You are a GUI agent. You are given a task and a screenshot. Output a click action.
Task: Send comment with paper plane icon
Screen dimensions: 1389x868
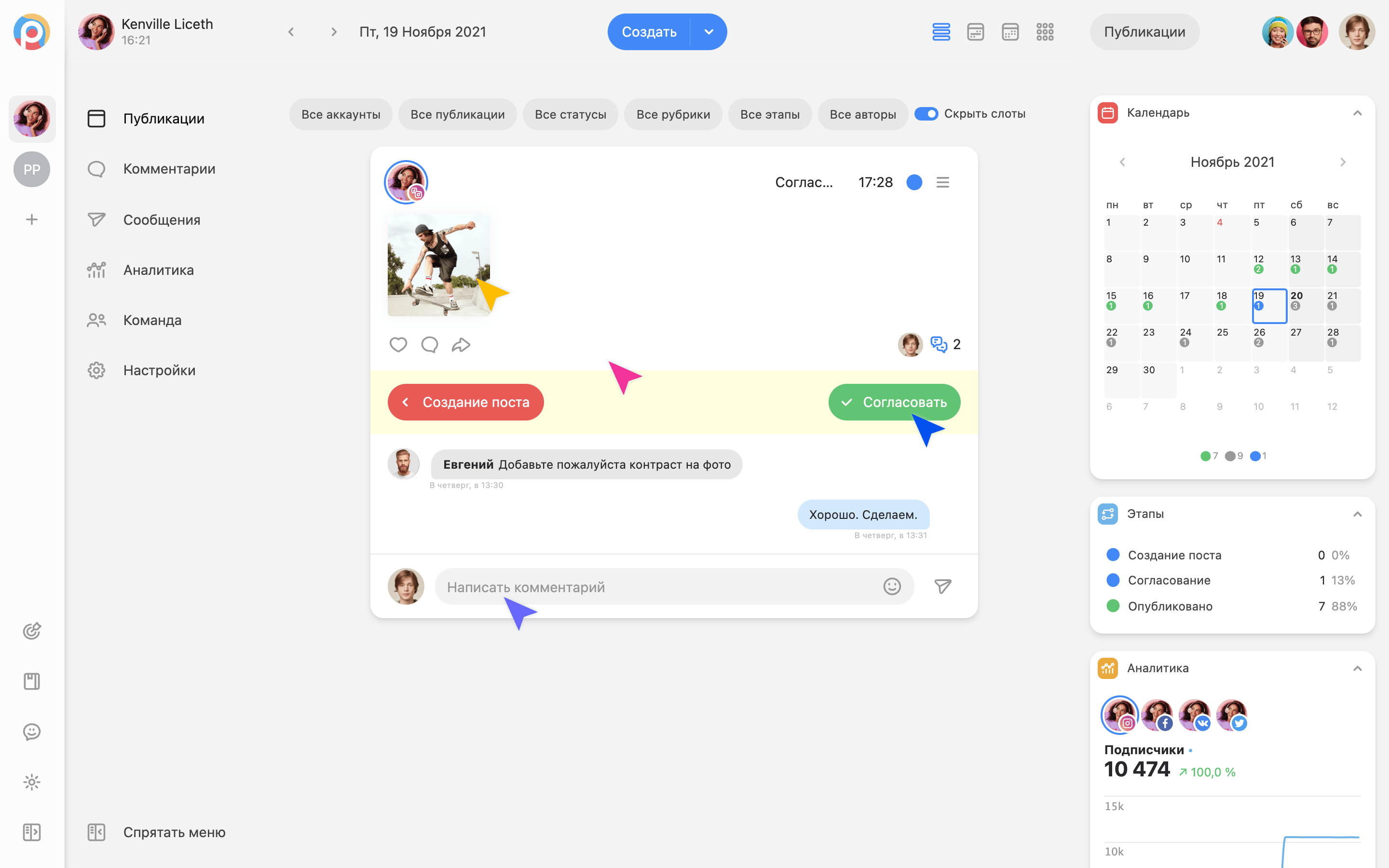click(x=942, y=587)
